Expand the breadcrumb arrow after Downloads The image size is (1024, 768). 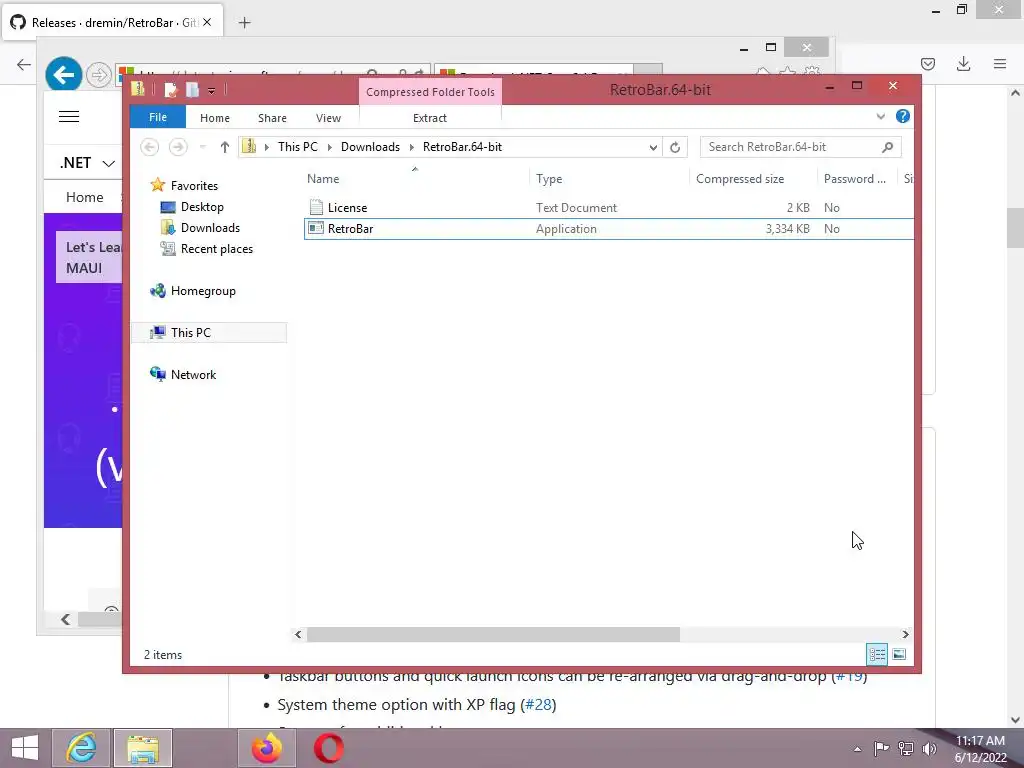412,147
